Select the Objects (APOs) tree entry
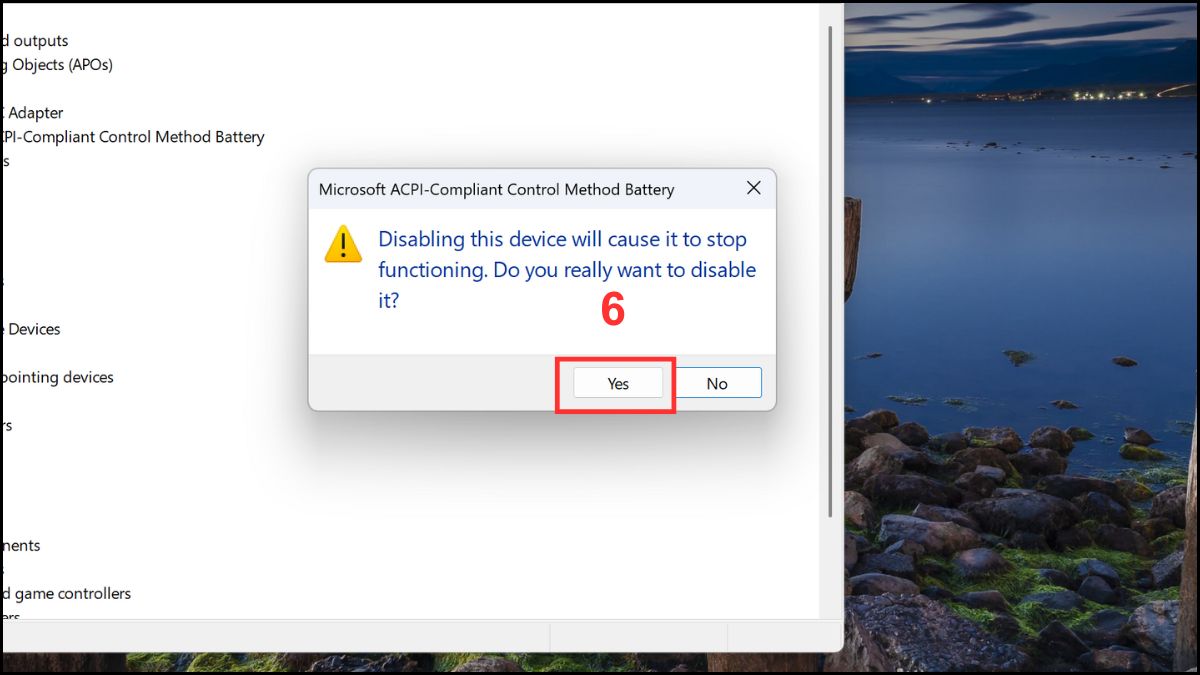Image resolution: width=1200 pixels, height=675 pixels. 58,65
